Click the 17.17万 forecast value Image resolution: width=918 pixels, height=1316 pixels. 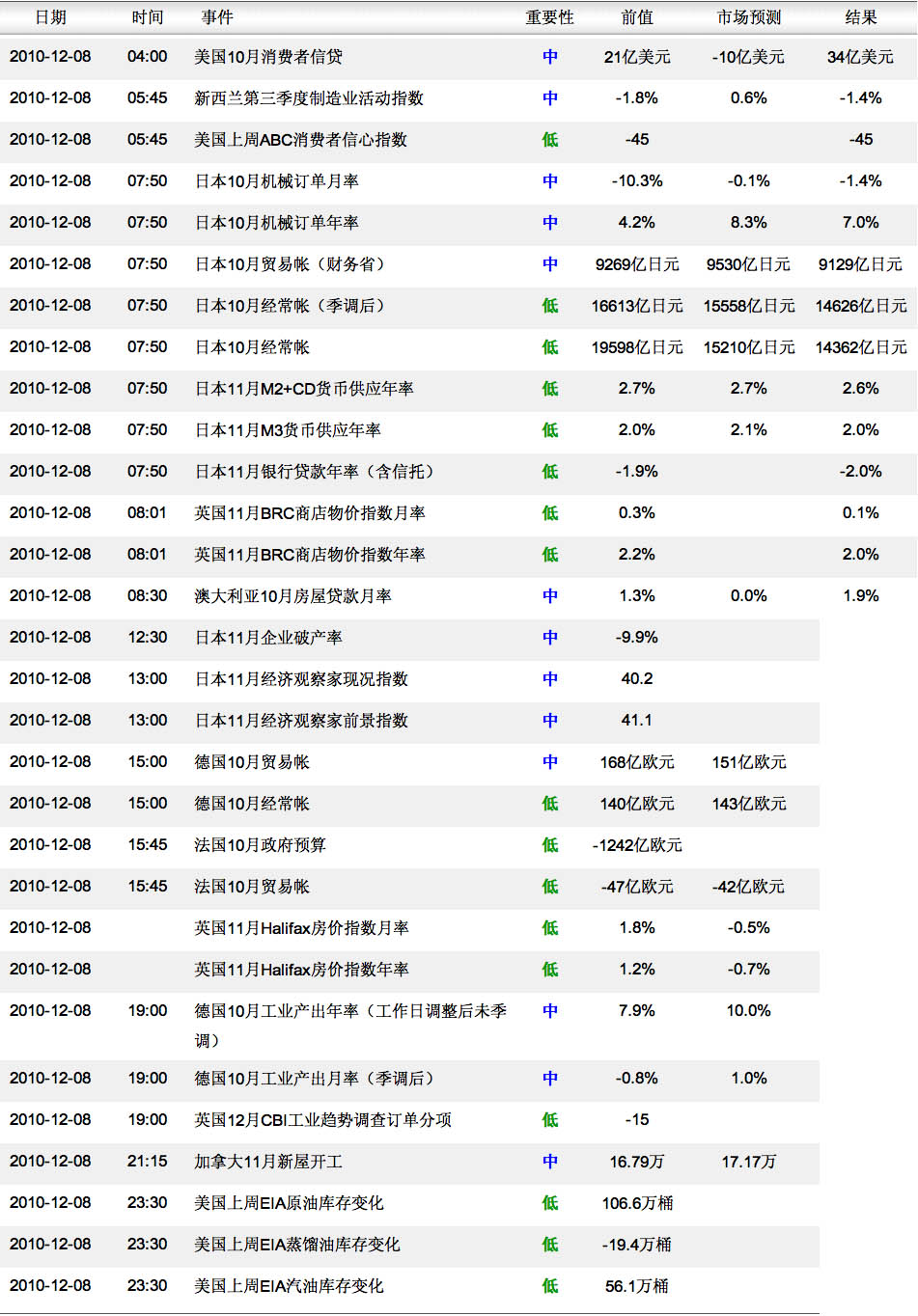tap(749, 1162)
